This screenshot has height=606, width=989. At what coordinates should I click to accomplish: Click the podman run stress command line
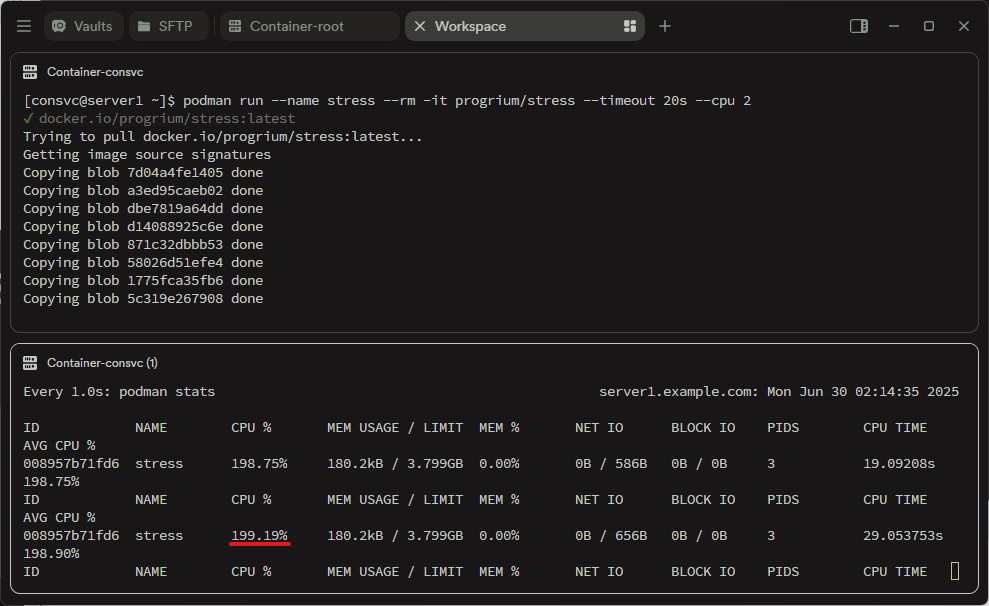pyautogui.click(x=387, y=100)
